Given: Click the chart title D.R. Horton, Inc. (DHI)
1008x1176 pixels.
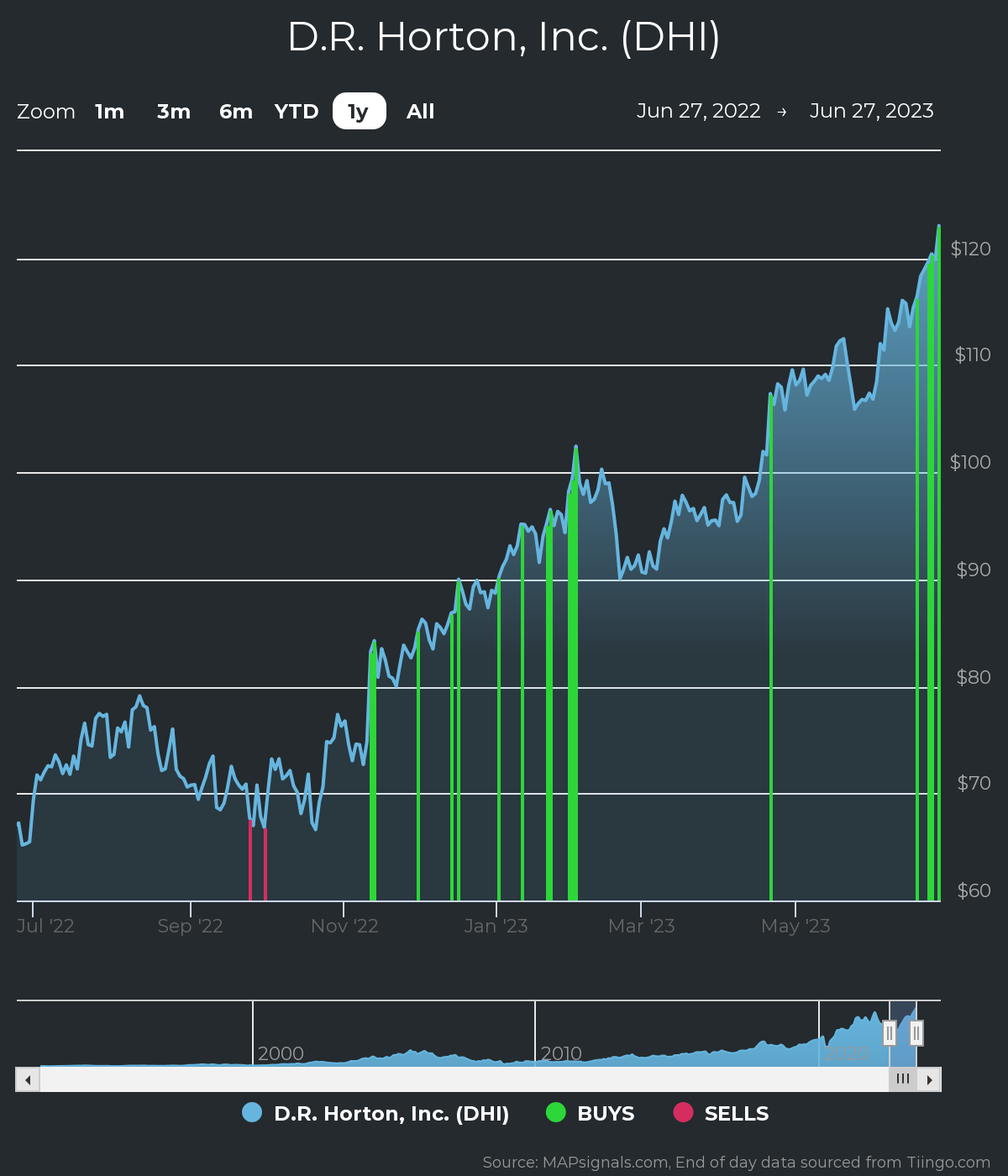Looking at the screenshot, I should [x=504, y=37].
